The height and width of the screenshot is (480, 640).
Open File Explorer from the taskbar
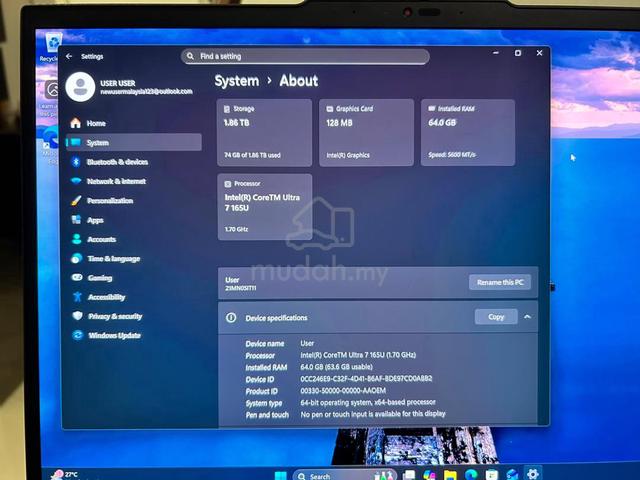coord(450,475)
